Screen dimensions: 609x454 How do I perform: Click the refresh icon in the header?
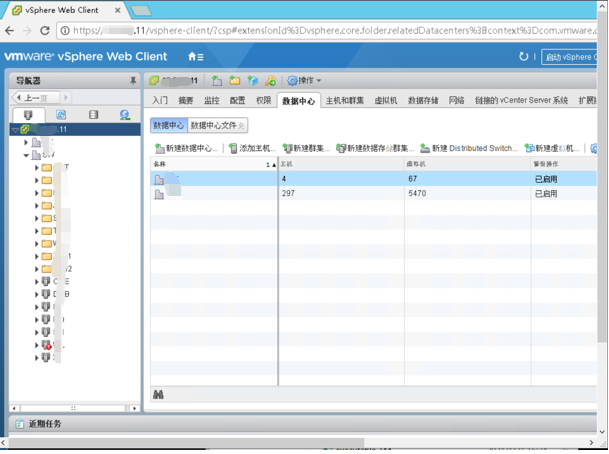(523, 57)
